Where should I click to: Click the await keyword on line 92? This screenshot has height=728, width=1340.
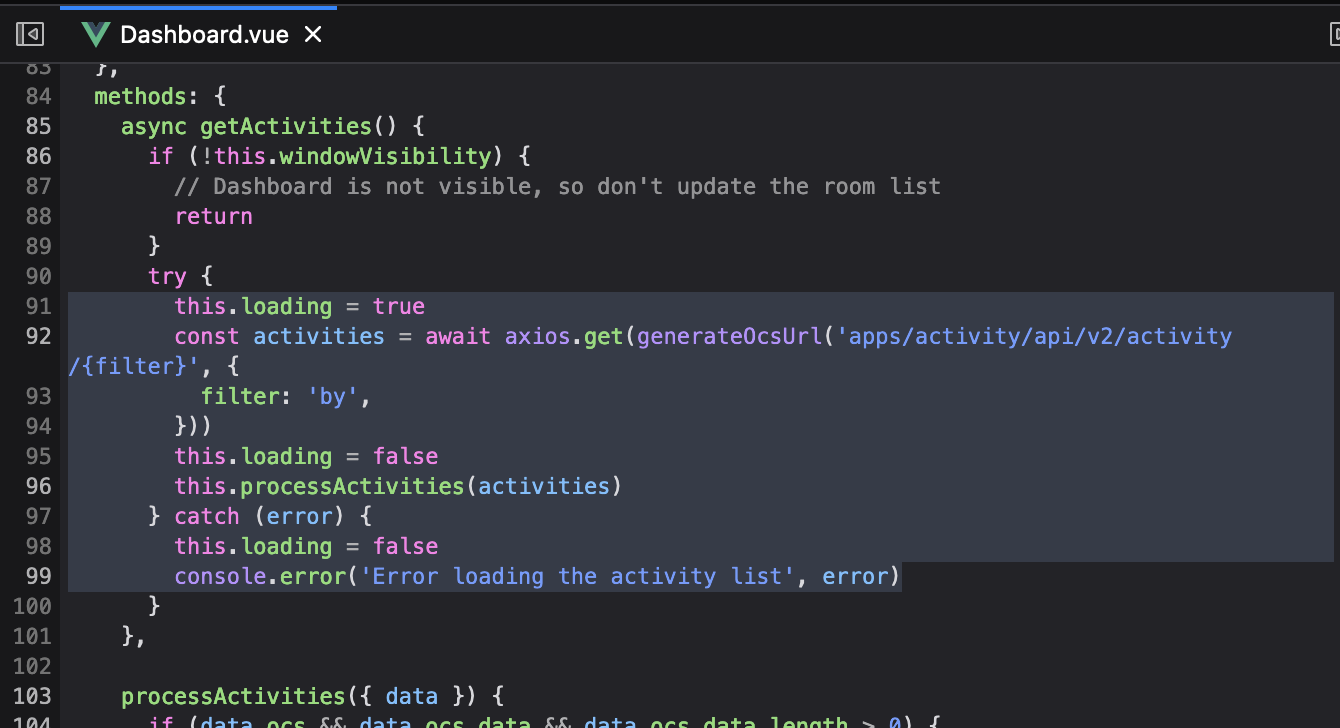pos(458,336)
